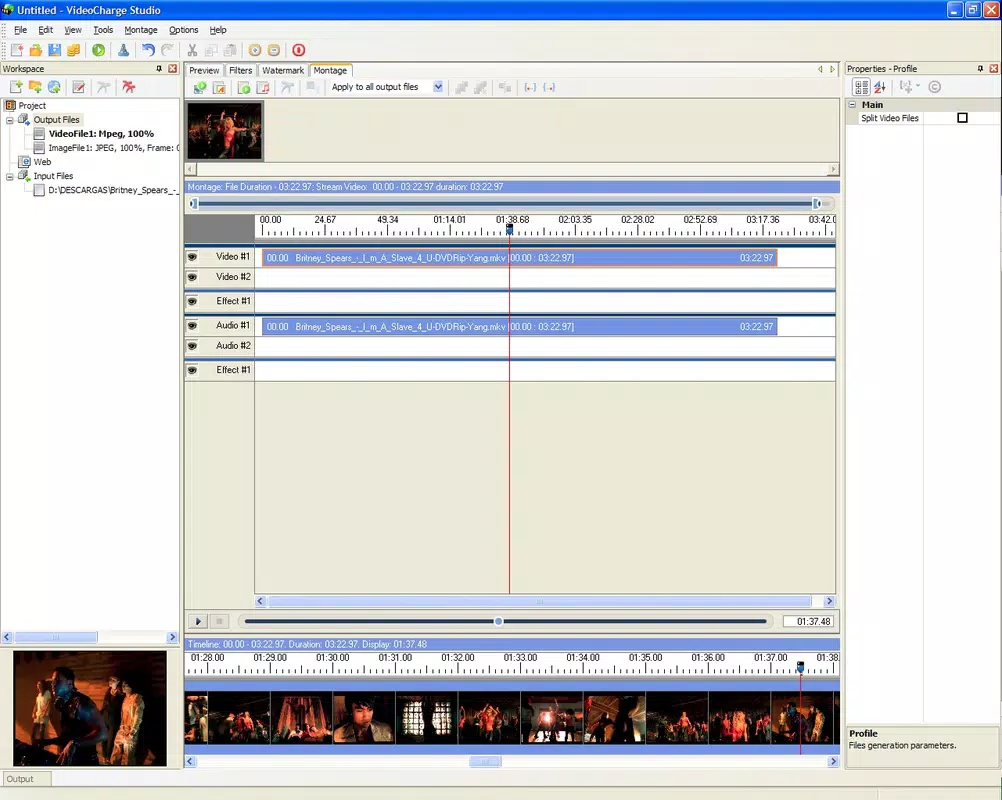This screenshot has height=800, width=1002.
Task: Add folder icon in Workspace toolbar
Action: [x=35, y=87]
